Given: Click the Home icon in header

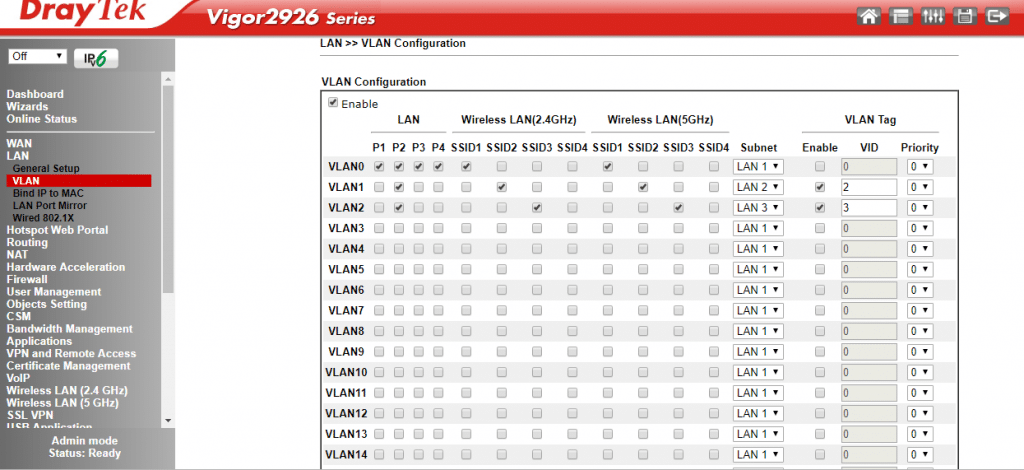Looking at the screenshot, I should point(870,16).
